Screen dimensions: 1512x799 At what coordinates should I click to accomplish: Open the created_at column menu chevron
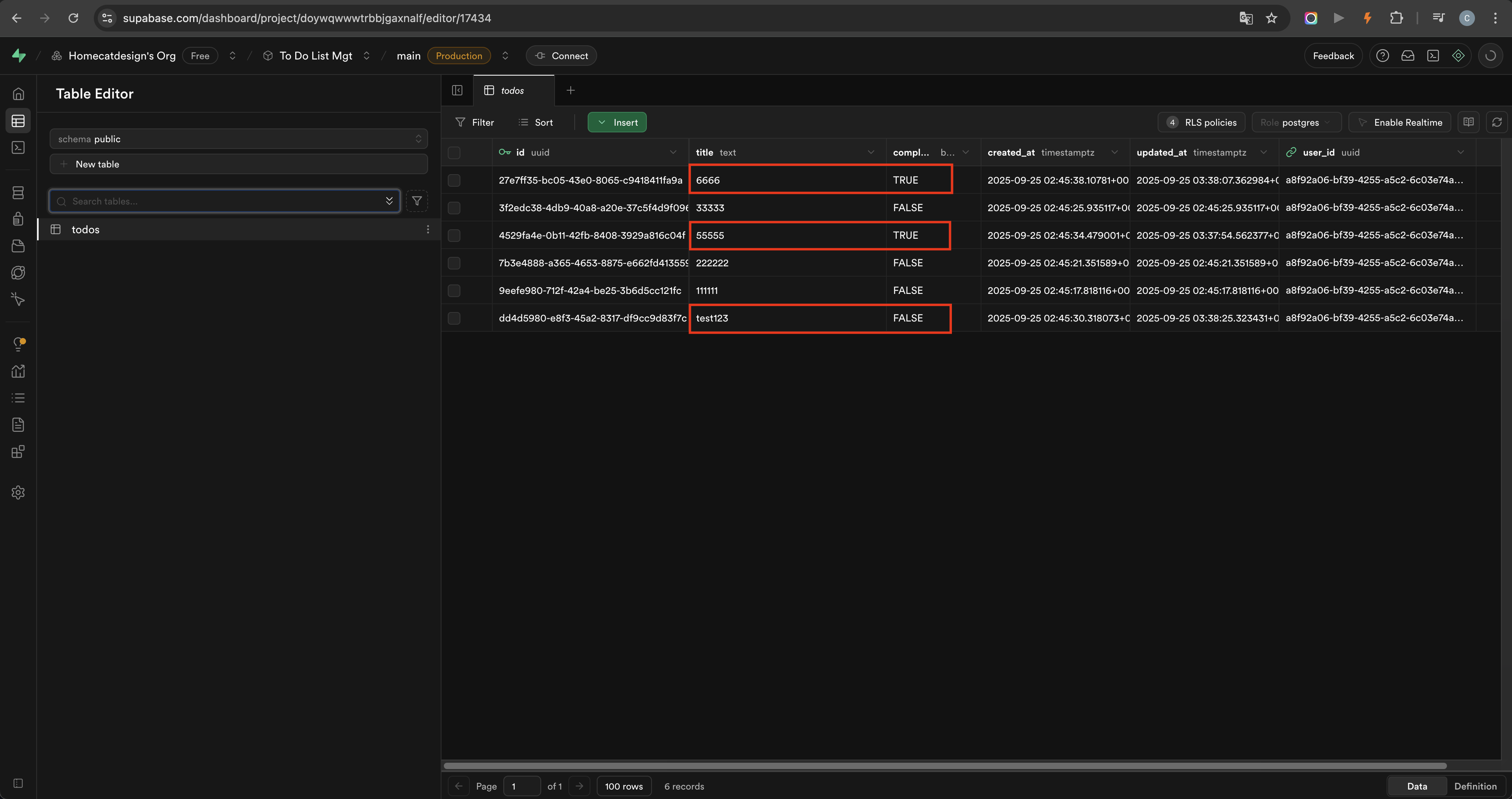1114,152
